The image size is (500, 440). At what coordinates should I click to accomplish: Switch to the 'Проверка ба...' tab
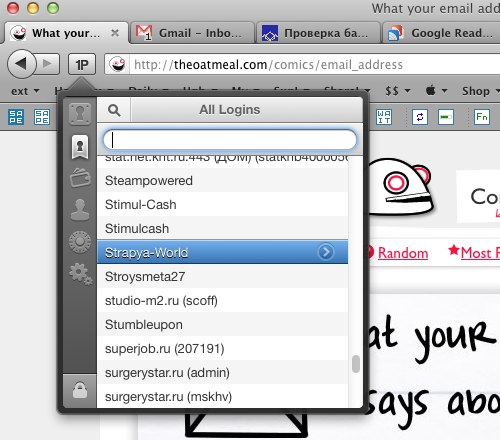click(318, 33)
